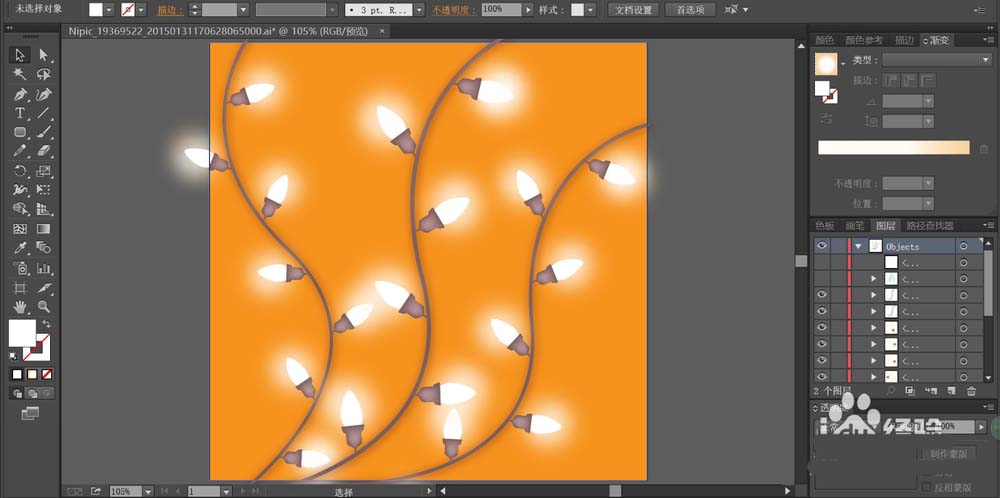Select the Scale tool
This screenshot has width=1000, height=498.
[43, 171]
